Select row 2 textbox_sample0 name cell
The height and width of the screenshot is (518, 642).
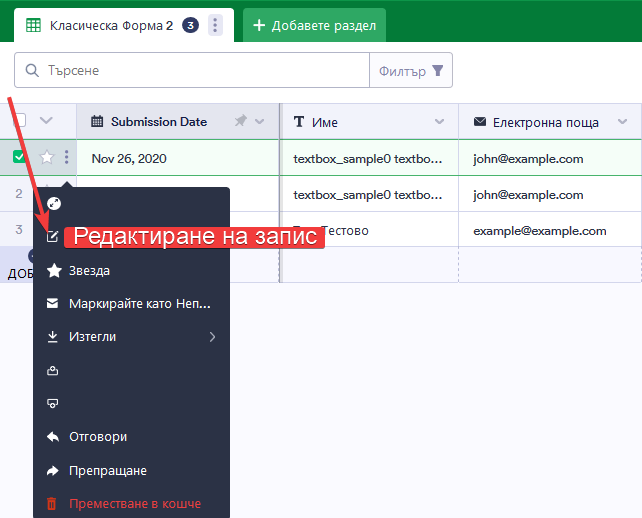[x=369, y=194]
